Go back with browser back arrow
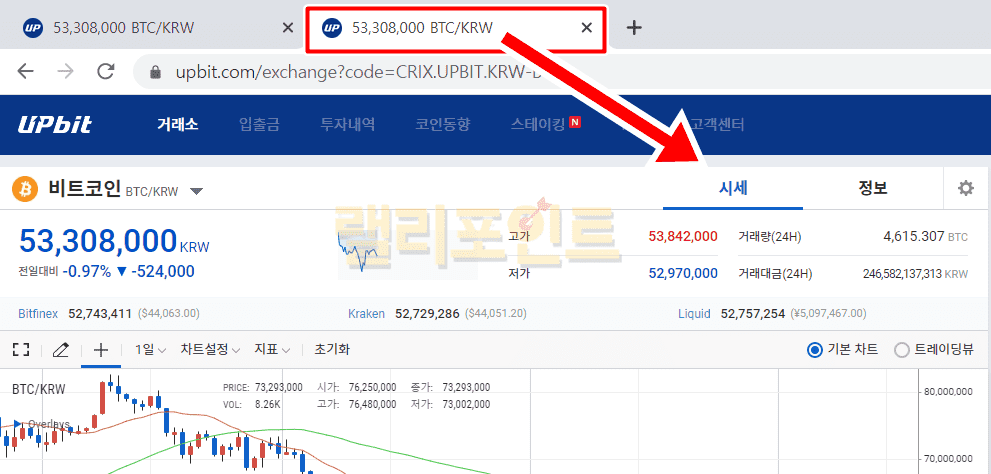991x474 pixels. [x=26, y=72]
